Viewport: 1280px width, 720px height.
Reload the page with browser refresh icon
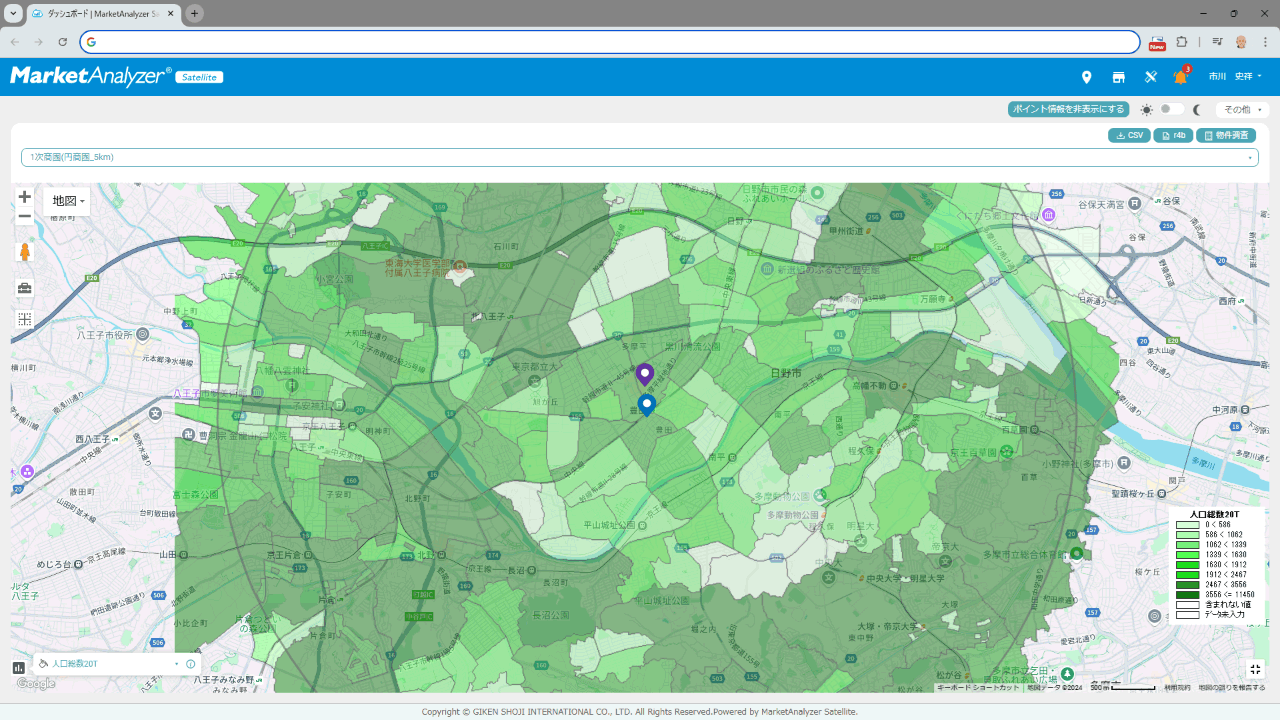[62, 42]
